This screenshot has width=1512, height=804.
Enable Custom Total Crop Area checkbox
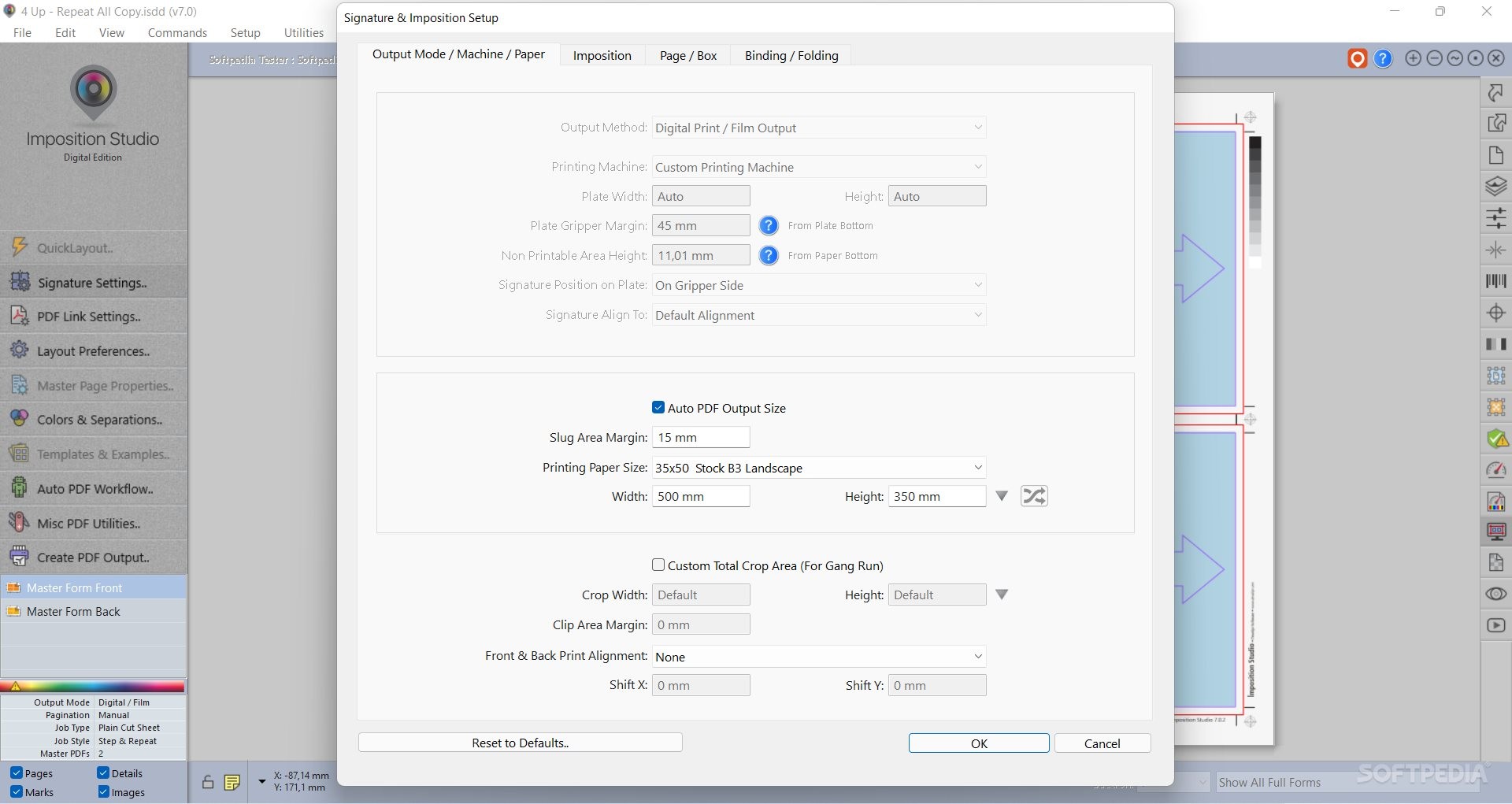pyautogui.click(x=658, y=565)
